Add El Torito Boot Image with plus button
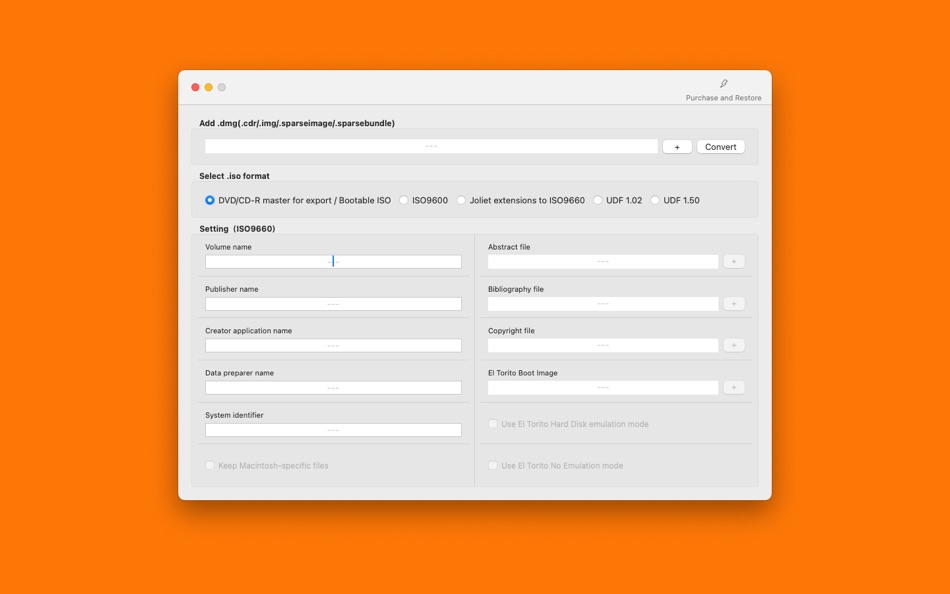Image resolution: width=950 pixels, height=594 pixels. (734, 387)
